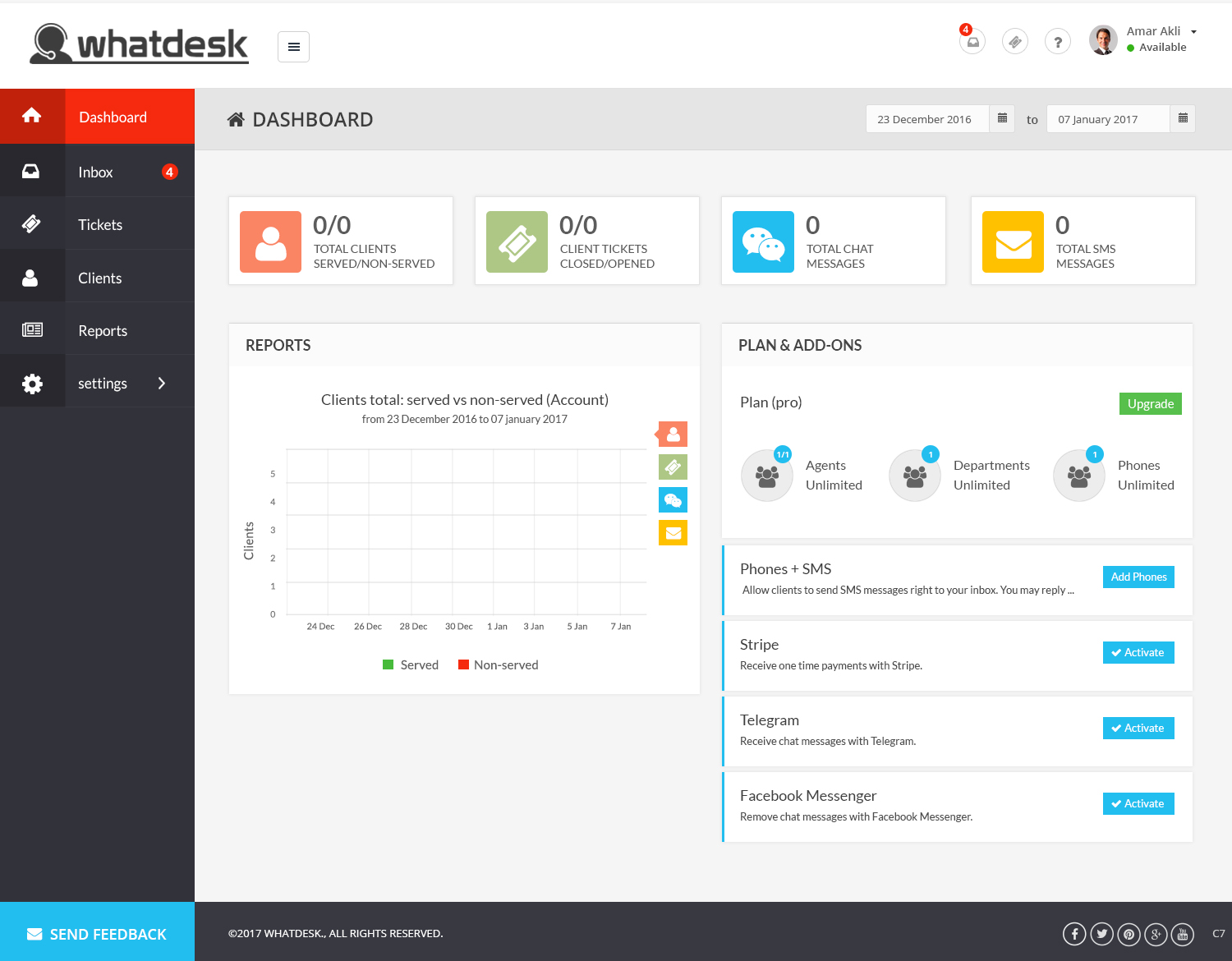Viewport: 1232px width, 961px height.
Task: Click the Upgrade button for Plan pro
Action: 1150,403
